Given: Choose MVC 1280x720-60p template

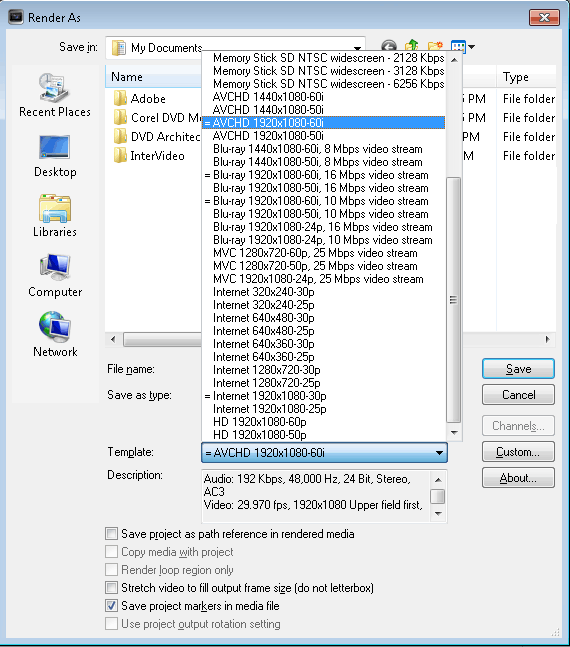Looking at the screenshot, I should coord(324,253).
